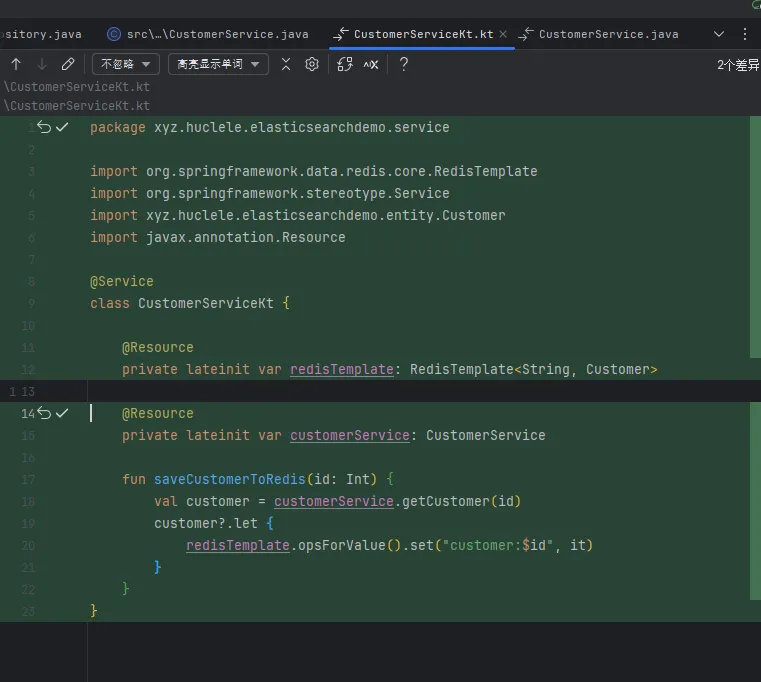761x682 pixels.
Task: Open the help question mark icon
Action: tap(404, 64)
